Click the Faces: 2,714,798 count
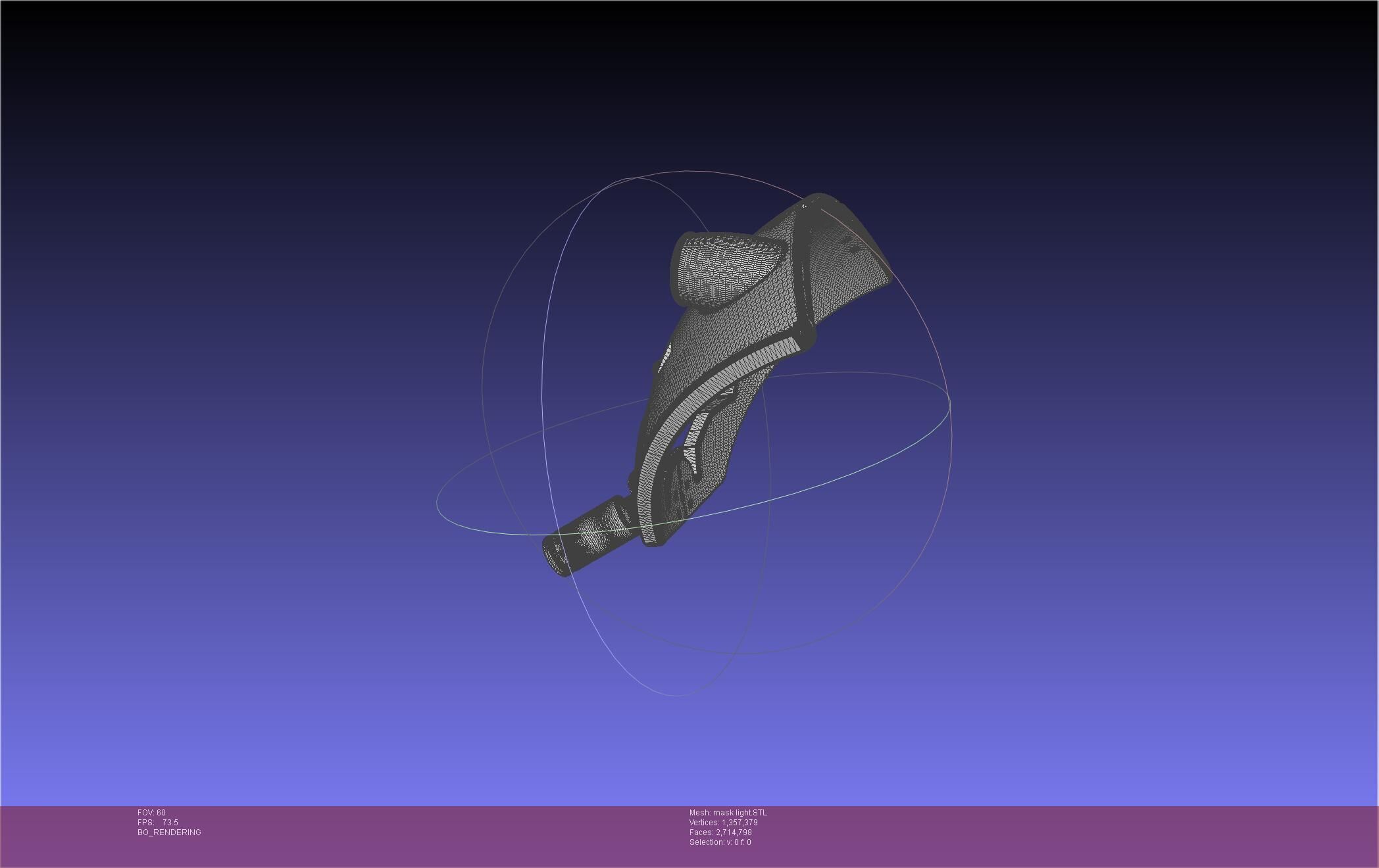Image resolution: width=1379 pixels, height=868 pixels. (x=720, y=832)
